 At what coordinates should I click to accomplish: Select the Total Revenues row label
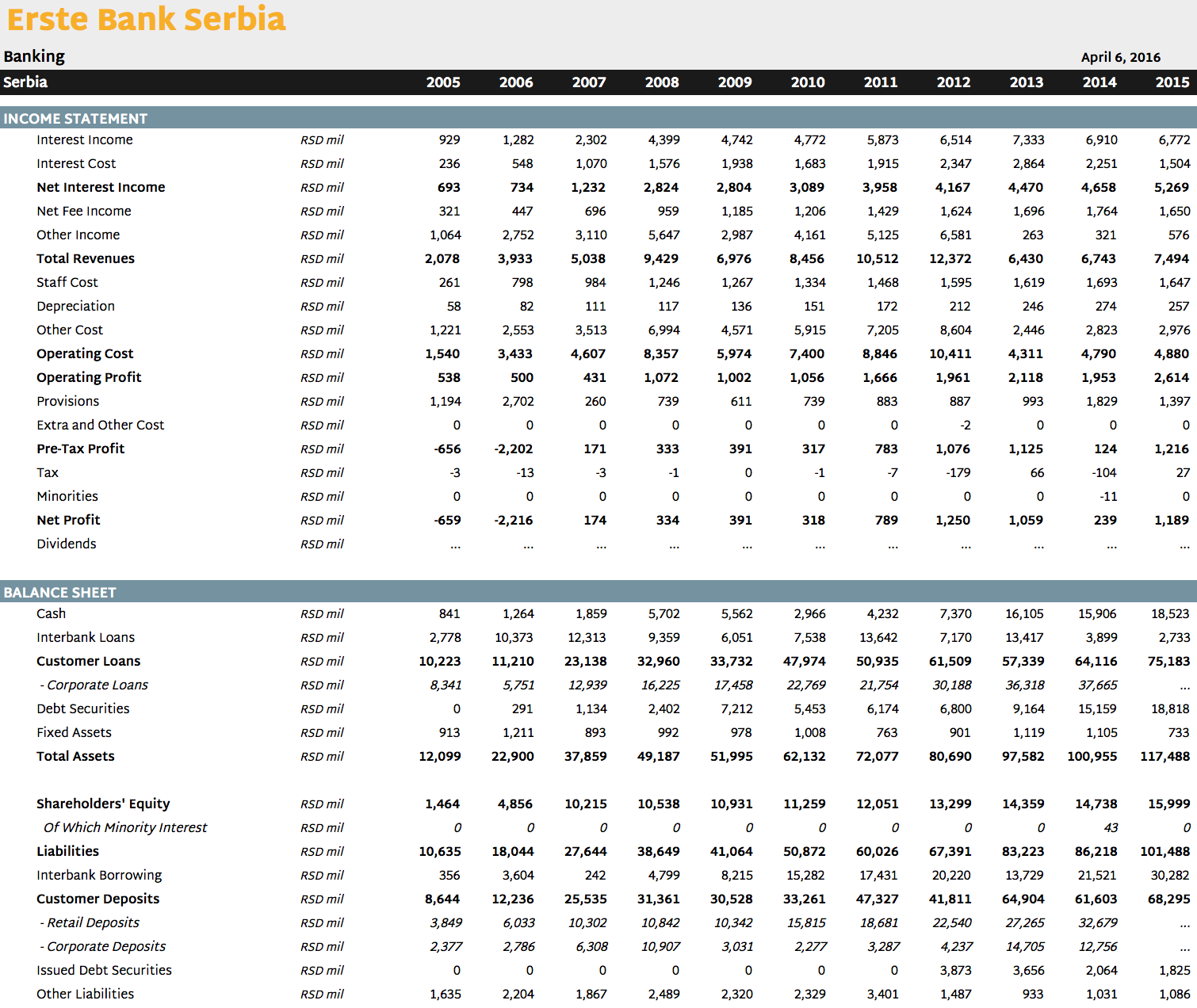point(86,259)
